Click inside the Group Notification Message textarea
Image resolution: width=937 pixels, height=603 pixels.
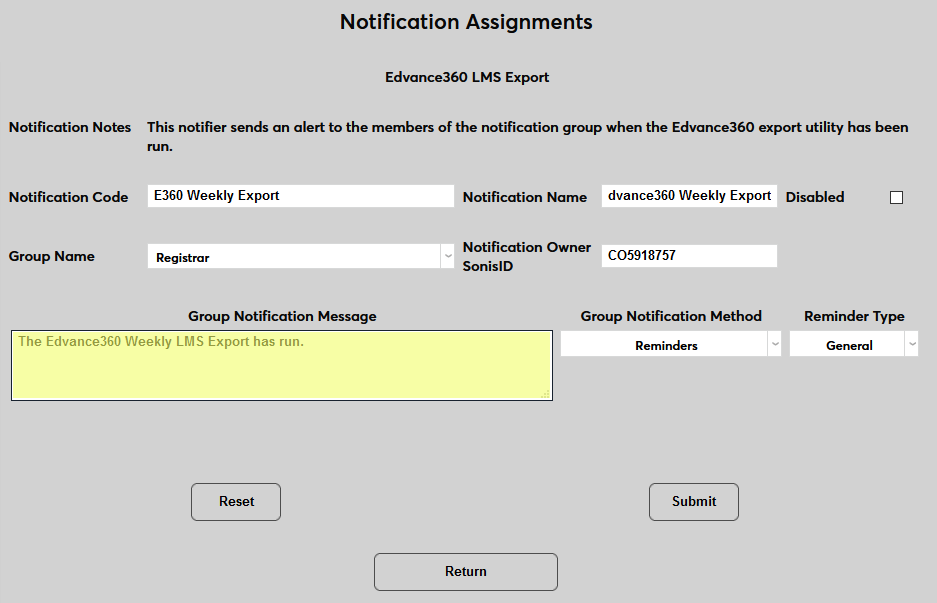coord(281,365)
